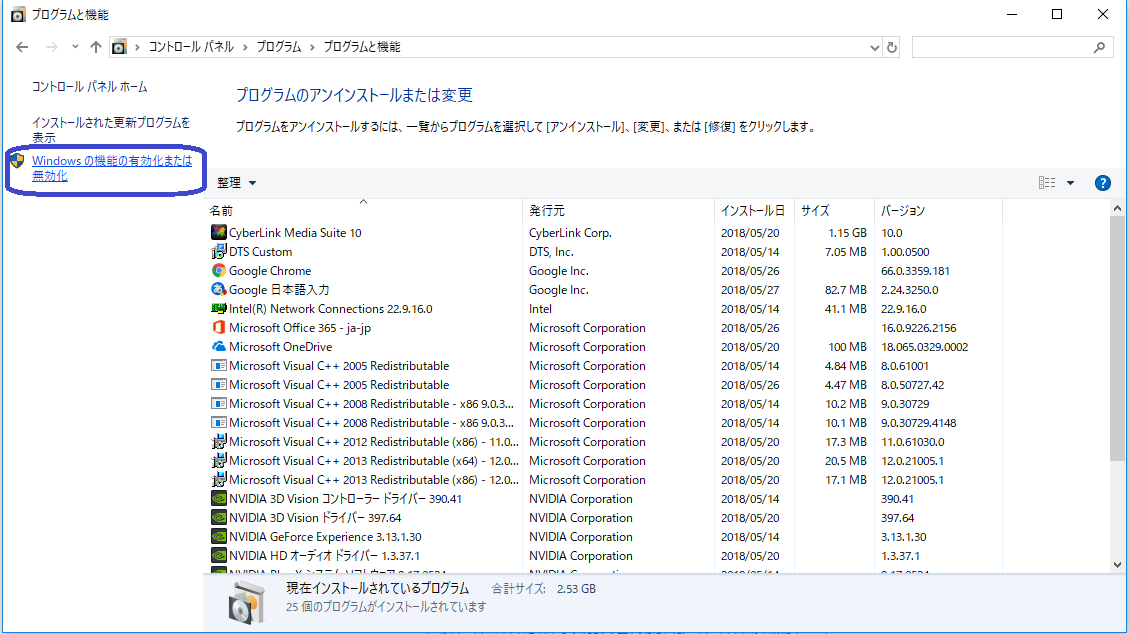Open the blue Help question mark icon
This screenshot has height=634, width=1129.
click(1102, 182)
